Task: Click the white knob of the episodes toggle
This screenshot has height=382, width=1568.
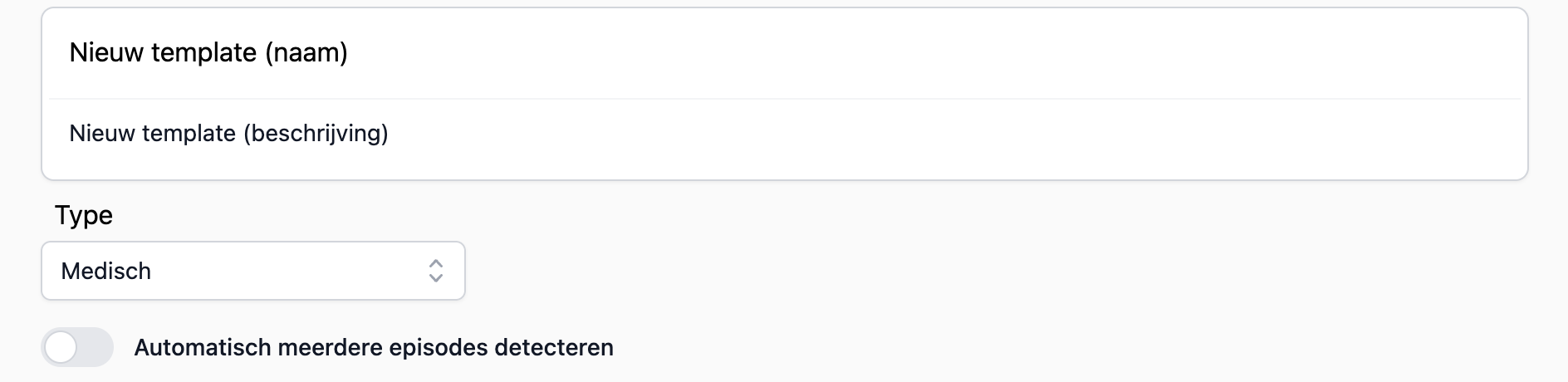Action: [x=61, y=347]
